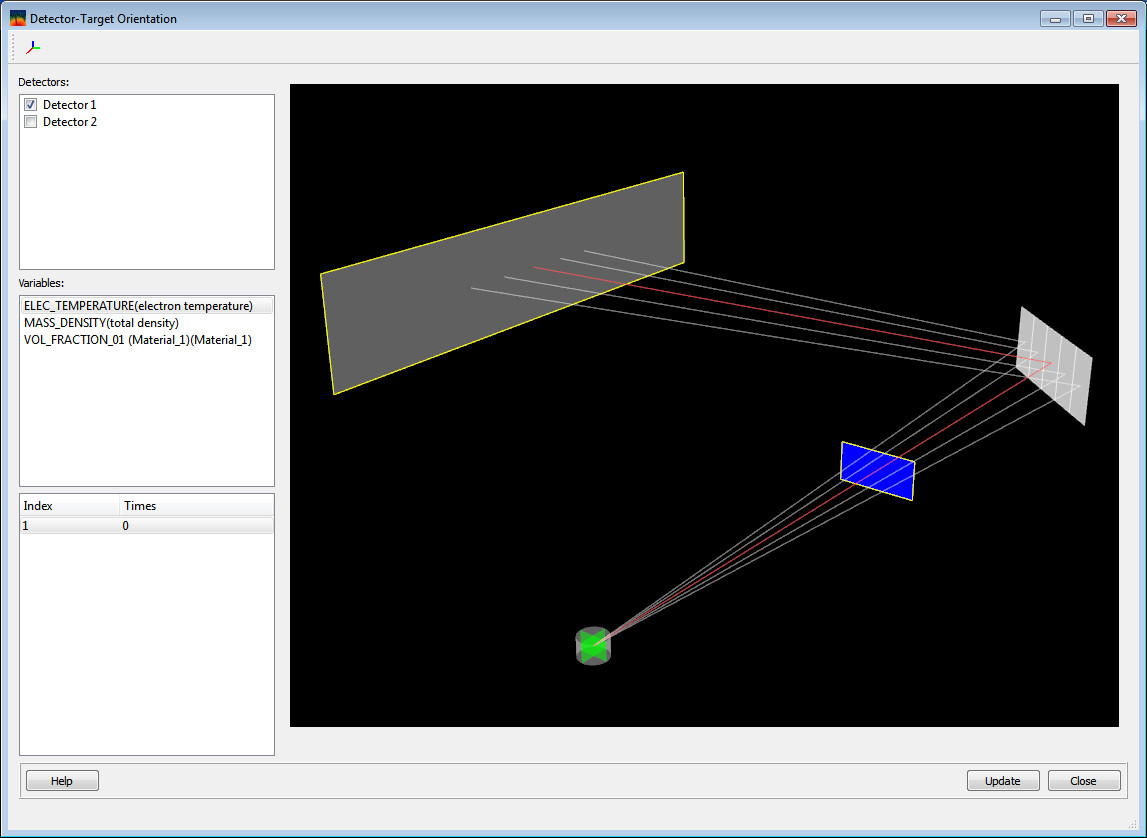This screenshot has height=838, width=1147.
Task: Select MASS_DENSITY(total density) variable
Action: tap(101, 323)
